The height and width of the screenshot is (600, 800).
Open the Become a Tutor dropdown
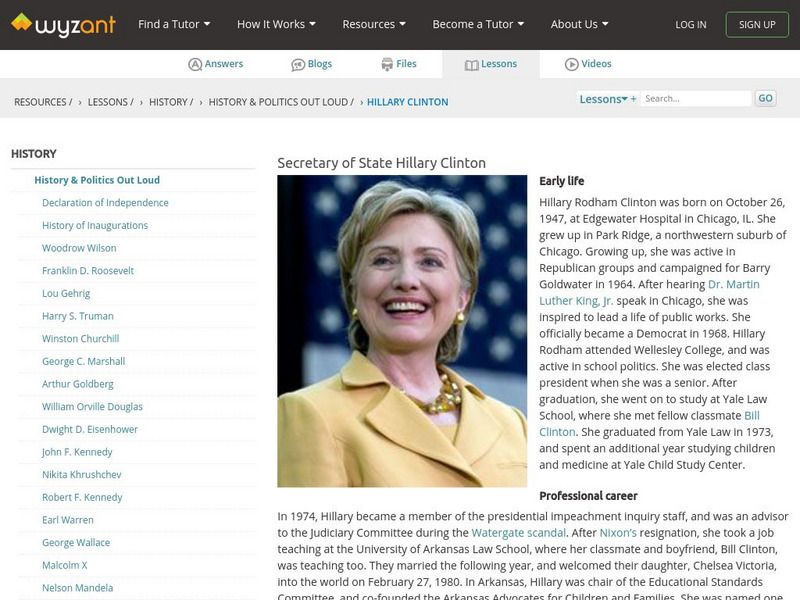pyautogui.click(x=478, y=24)
